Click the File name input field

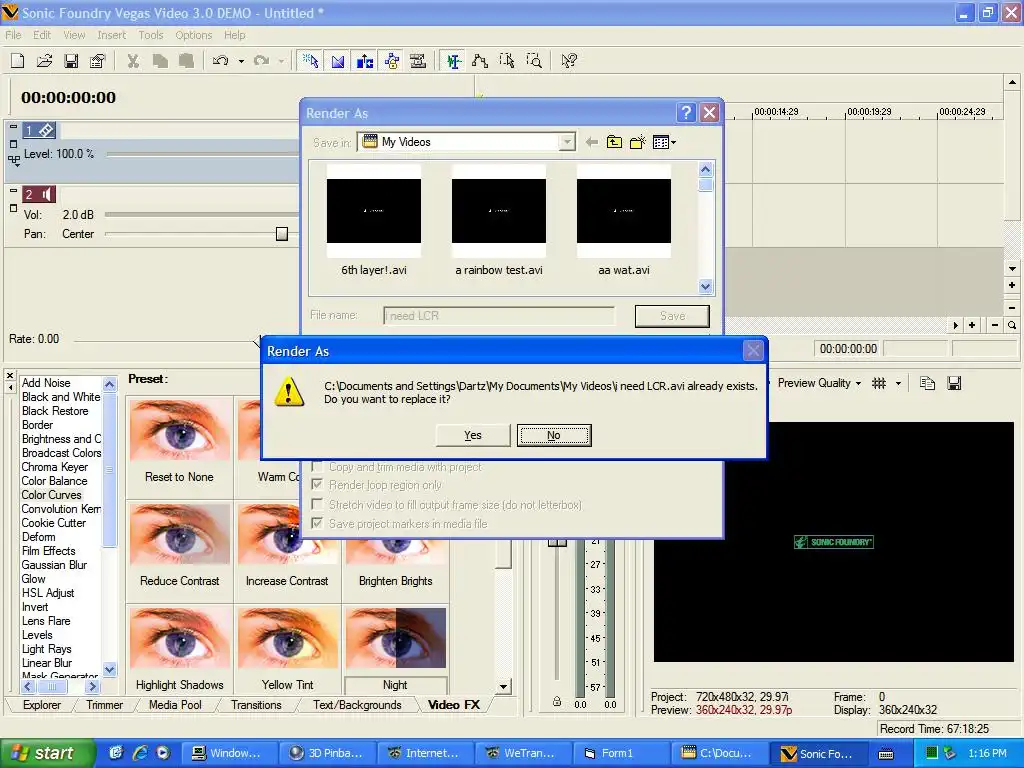[499, 316]
